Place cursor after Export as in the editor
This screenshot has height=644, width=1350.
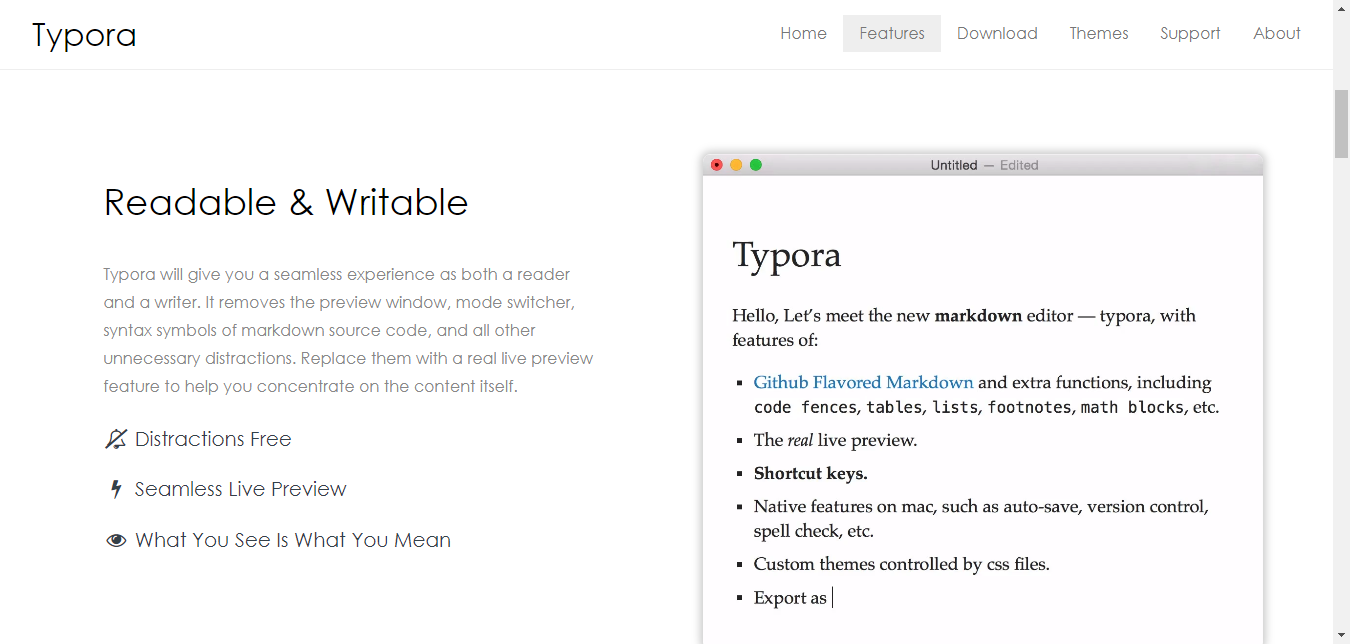[x=833, y=597]
